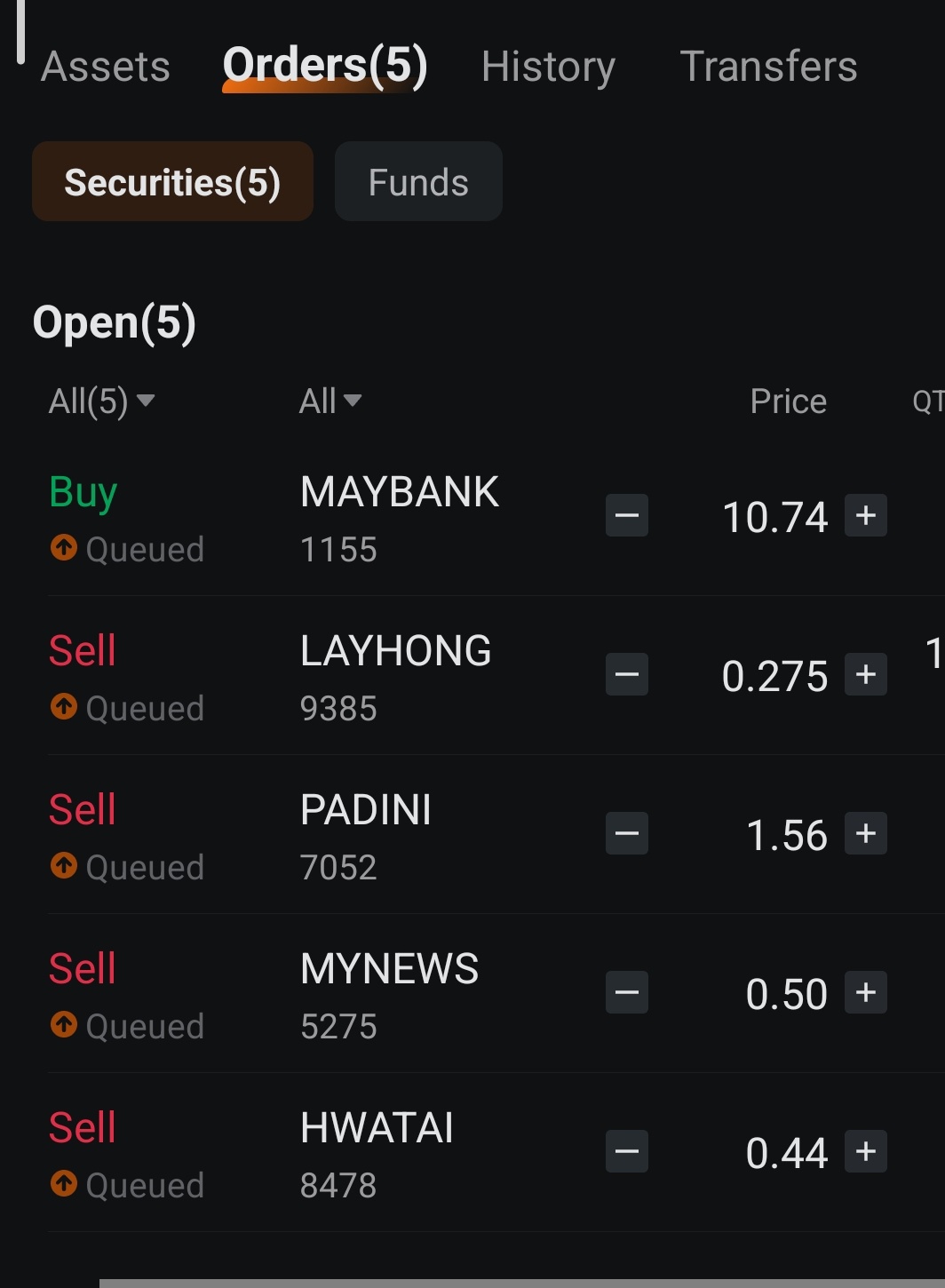Decrease the LAYHONG order price

[x=627, y=675]
